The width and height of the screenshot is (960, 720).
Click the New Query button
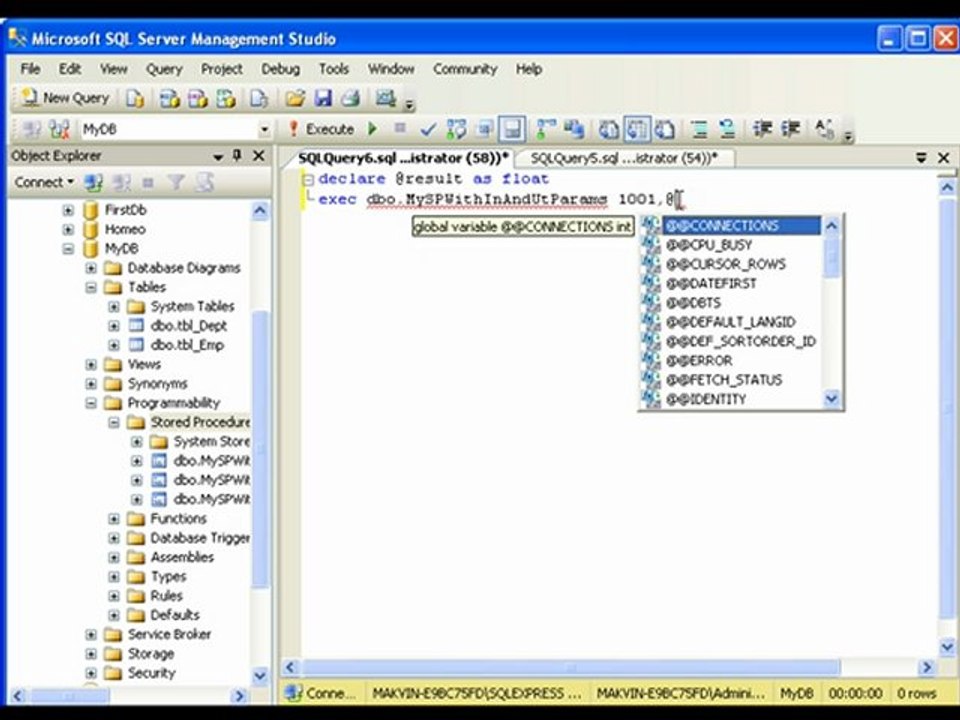click(x=65, y=98)
